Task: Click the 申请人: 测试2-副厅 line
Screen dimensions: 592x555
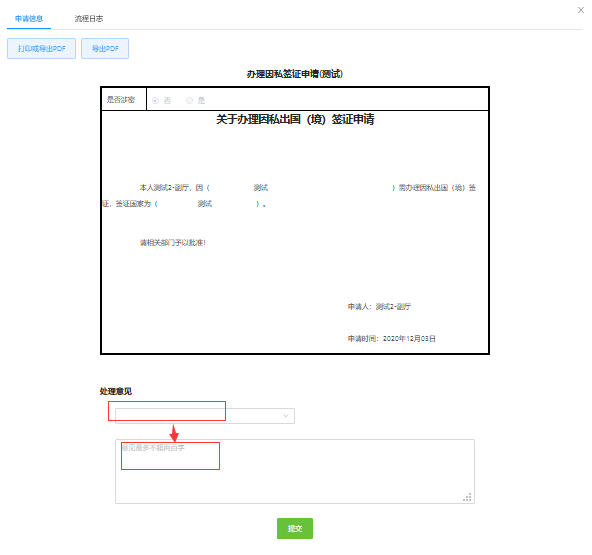Action: pyautogui.click(x=379, y=307)
